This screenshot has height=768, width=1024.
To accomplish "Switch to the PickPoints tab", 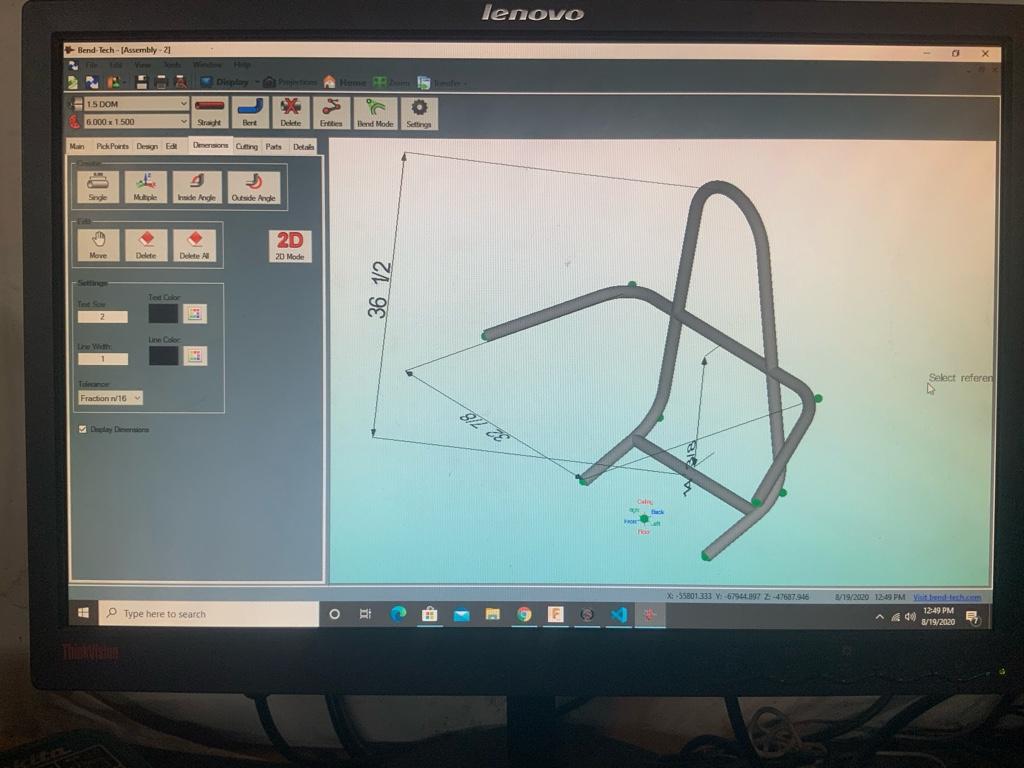I will tap(112, 146).
